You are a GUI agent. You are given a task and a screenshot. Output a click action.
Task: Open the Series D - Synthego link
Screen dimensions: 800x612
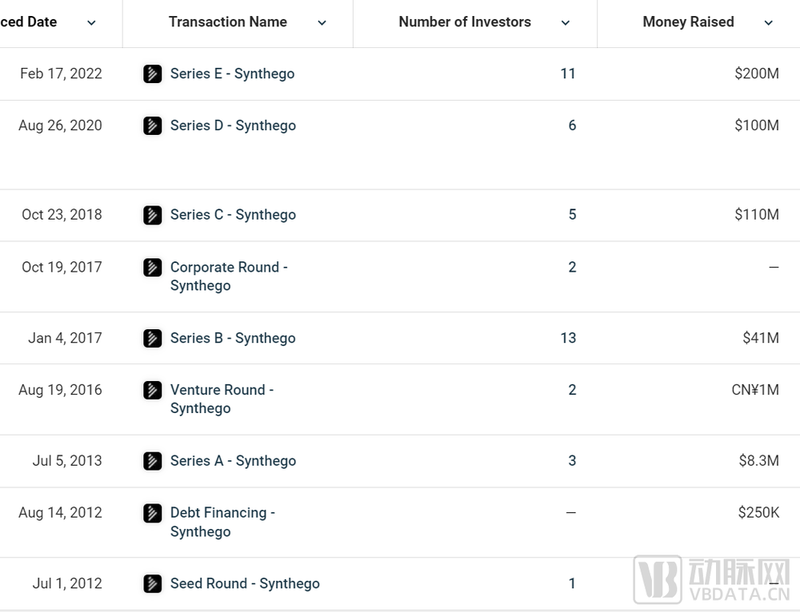click(x=233, y=126)
